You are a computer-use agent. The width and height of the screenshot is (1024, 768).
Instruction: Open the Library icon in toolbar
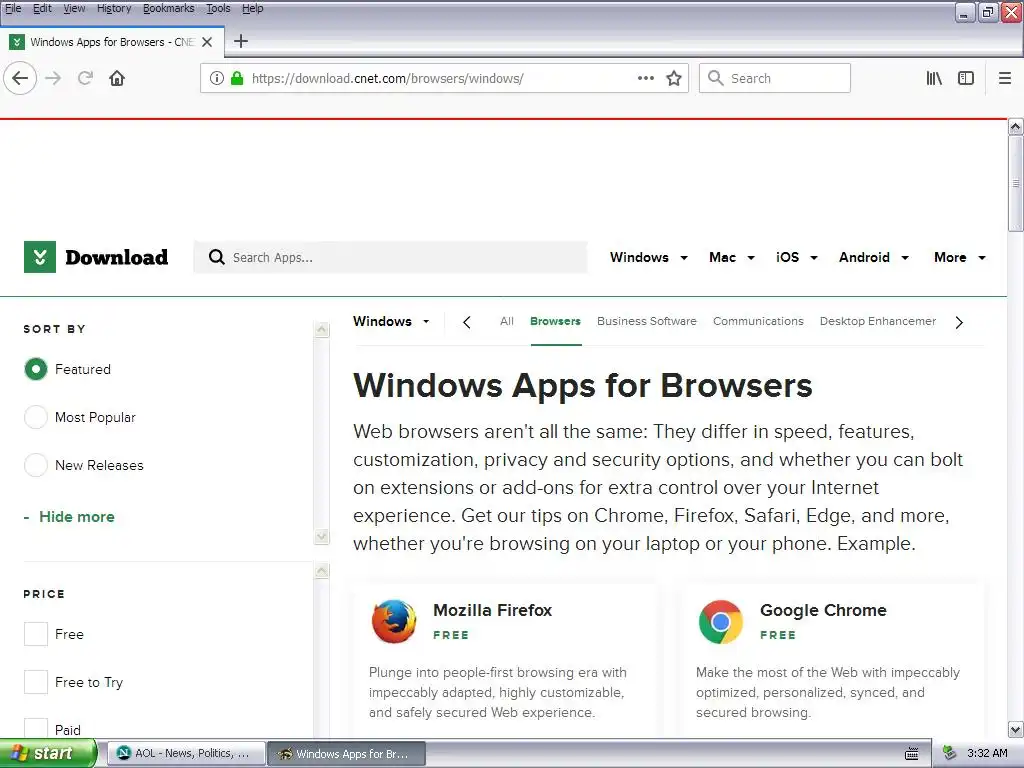[x=934, y=78]
